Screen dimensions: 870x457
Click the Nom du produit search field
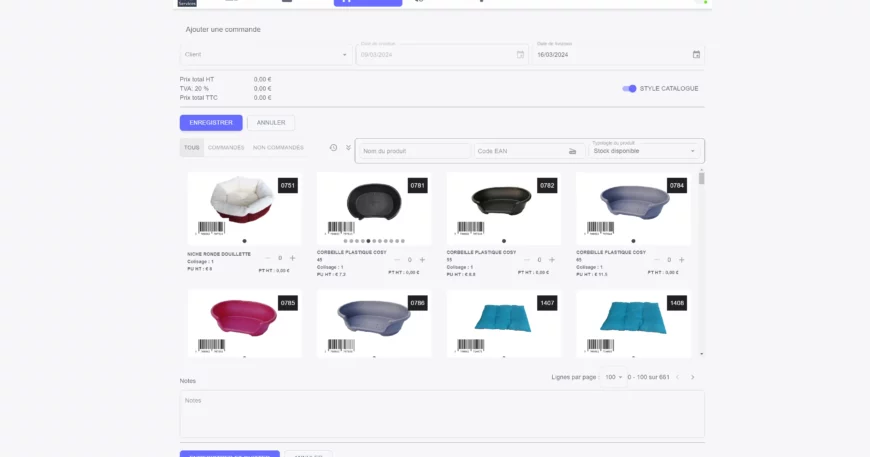point(414,151)
